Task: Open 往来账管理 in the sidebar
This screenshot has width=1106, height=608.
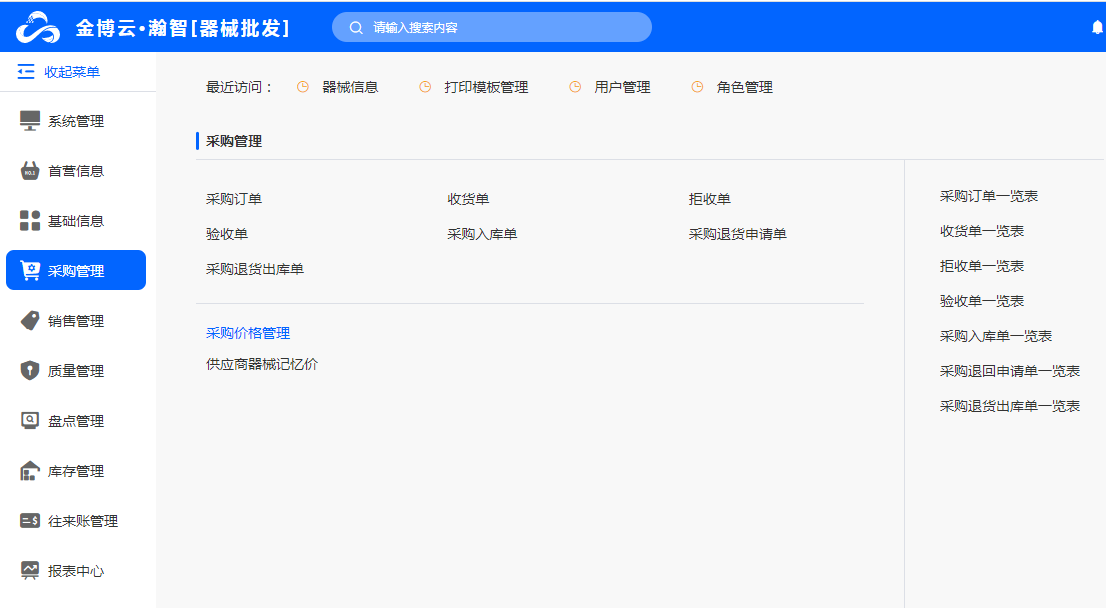Action: click(82, 521)
